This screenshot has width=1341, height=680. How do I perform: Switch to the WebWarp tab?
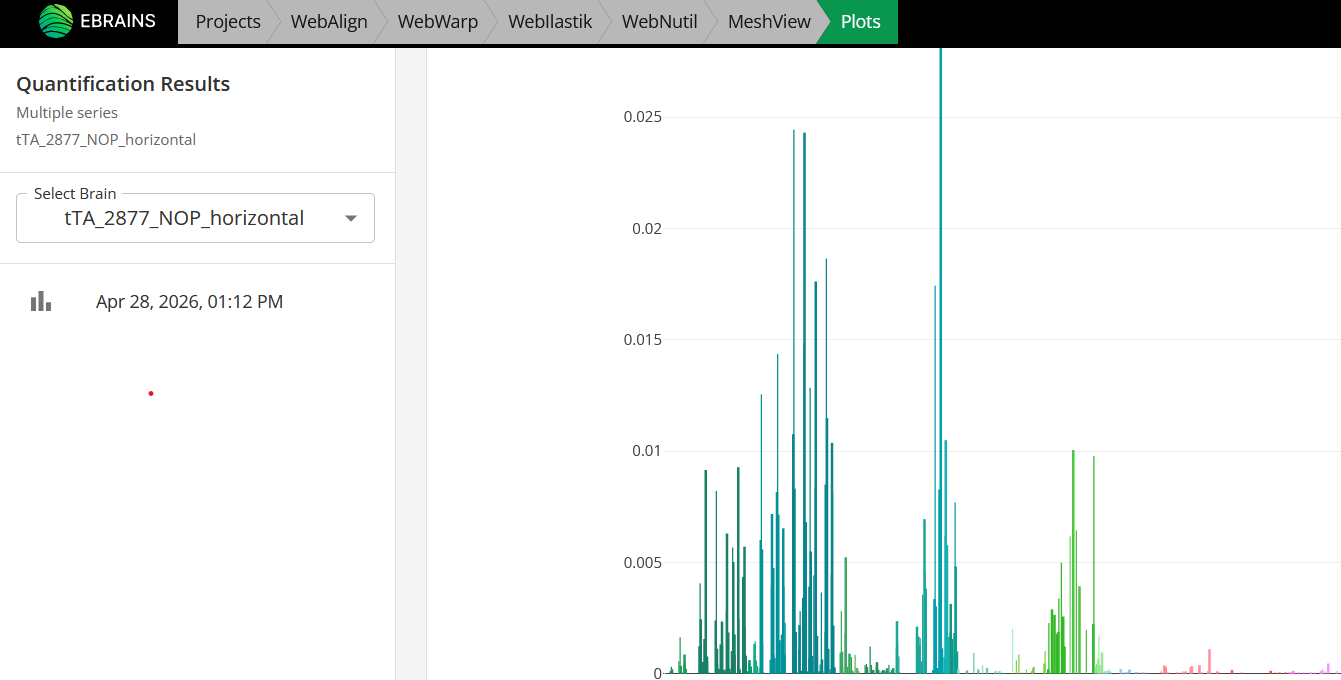pyautogui.click(x=438, y=22)
